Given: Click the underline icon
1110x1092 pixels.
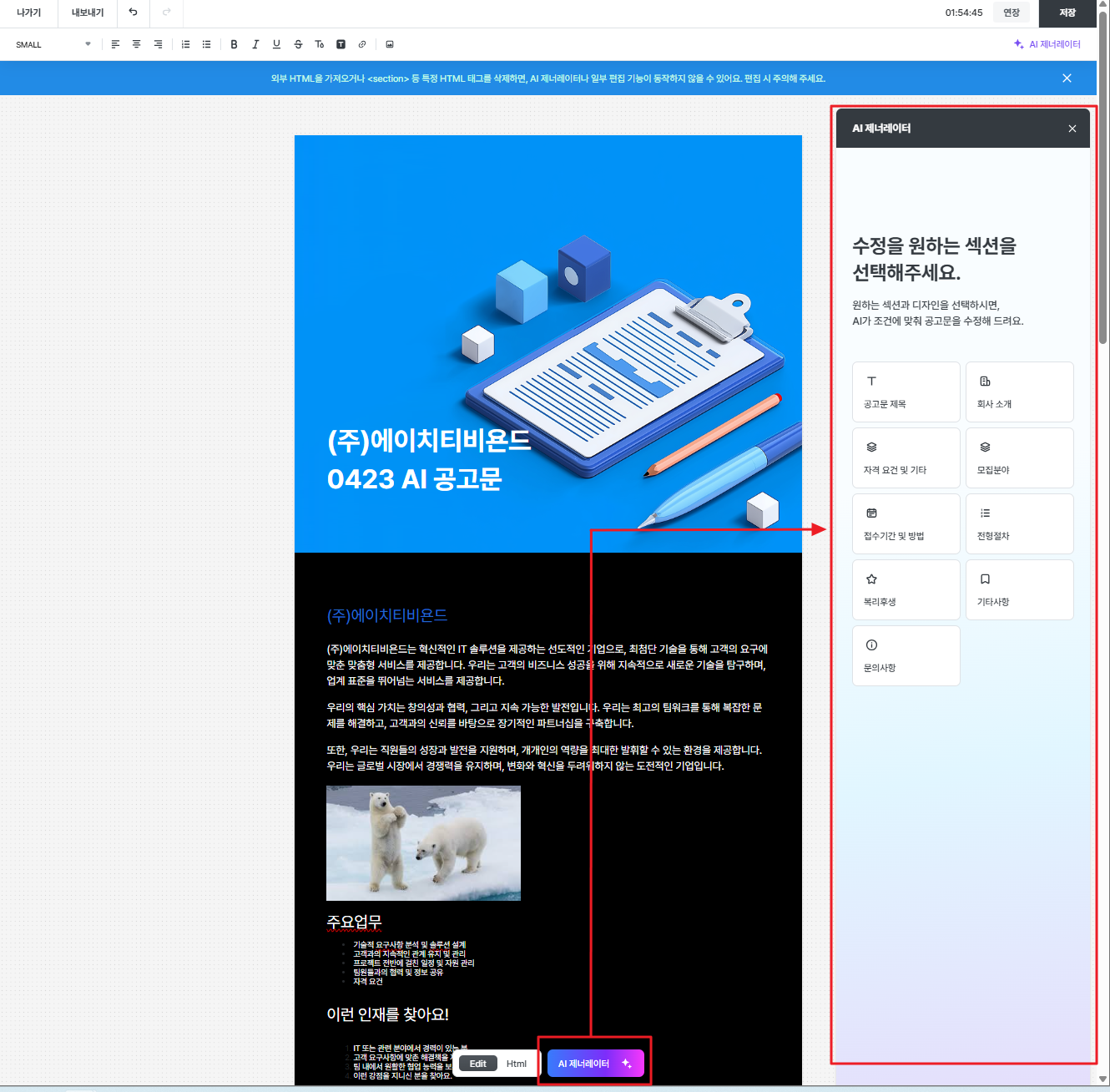Looking at the screenshot, I should click(276, 44).
